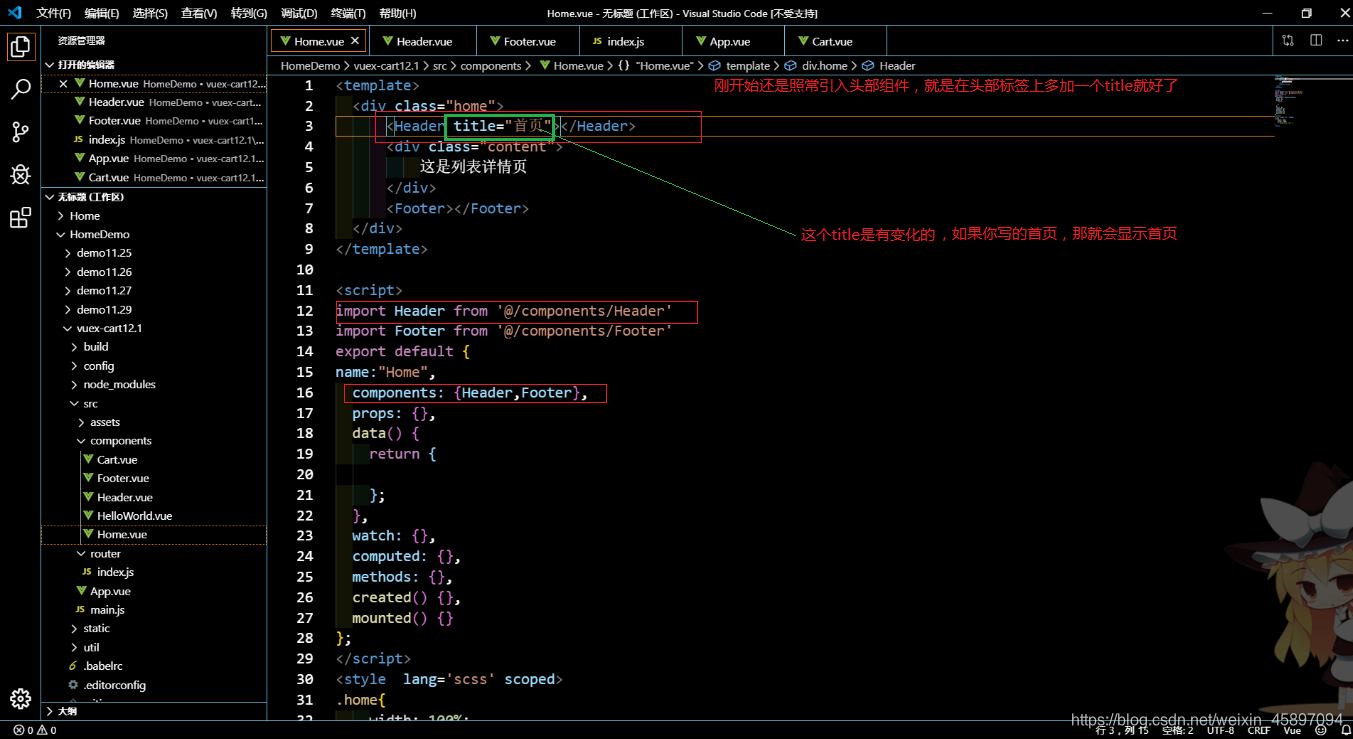The width and height of the screenshot is (1353, 739).
Task: Change the UTF-8 file encoding
Action: pos(1220,731)
